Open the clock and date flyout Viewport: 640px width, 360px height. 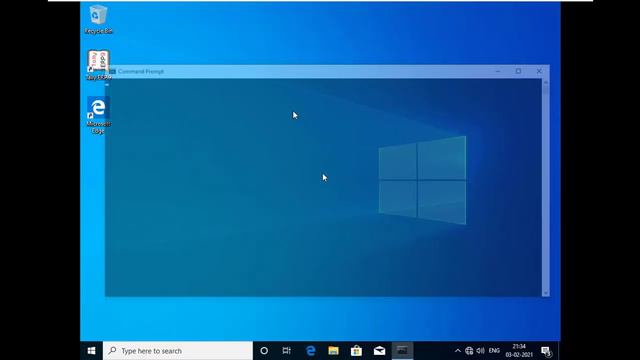tap(519, 351)
